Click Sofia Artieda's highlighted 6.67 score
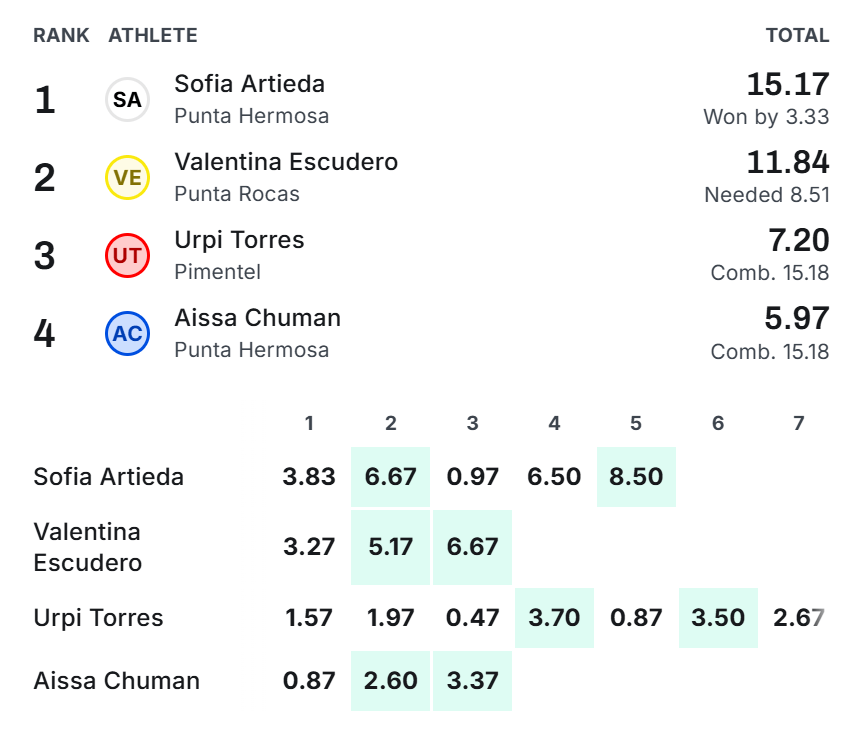Image resolution: width=864 pixels, height=731 pixels. pos(390,476)
